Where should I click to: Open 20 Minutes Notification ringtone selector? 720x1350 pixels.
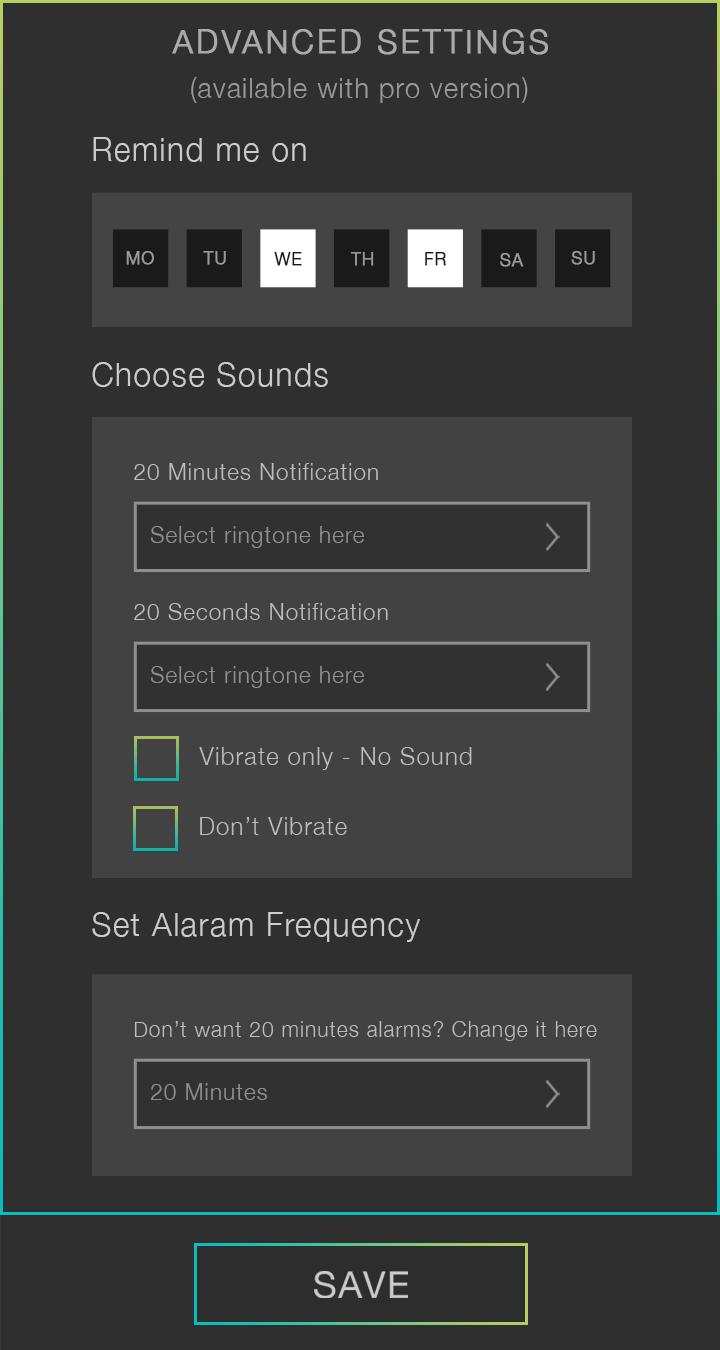point(340,537)
